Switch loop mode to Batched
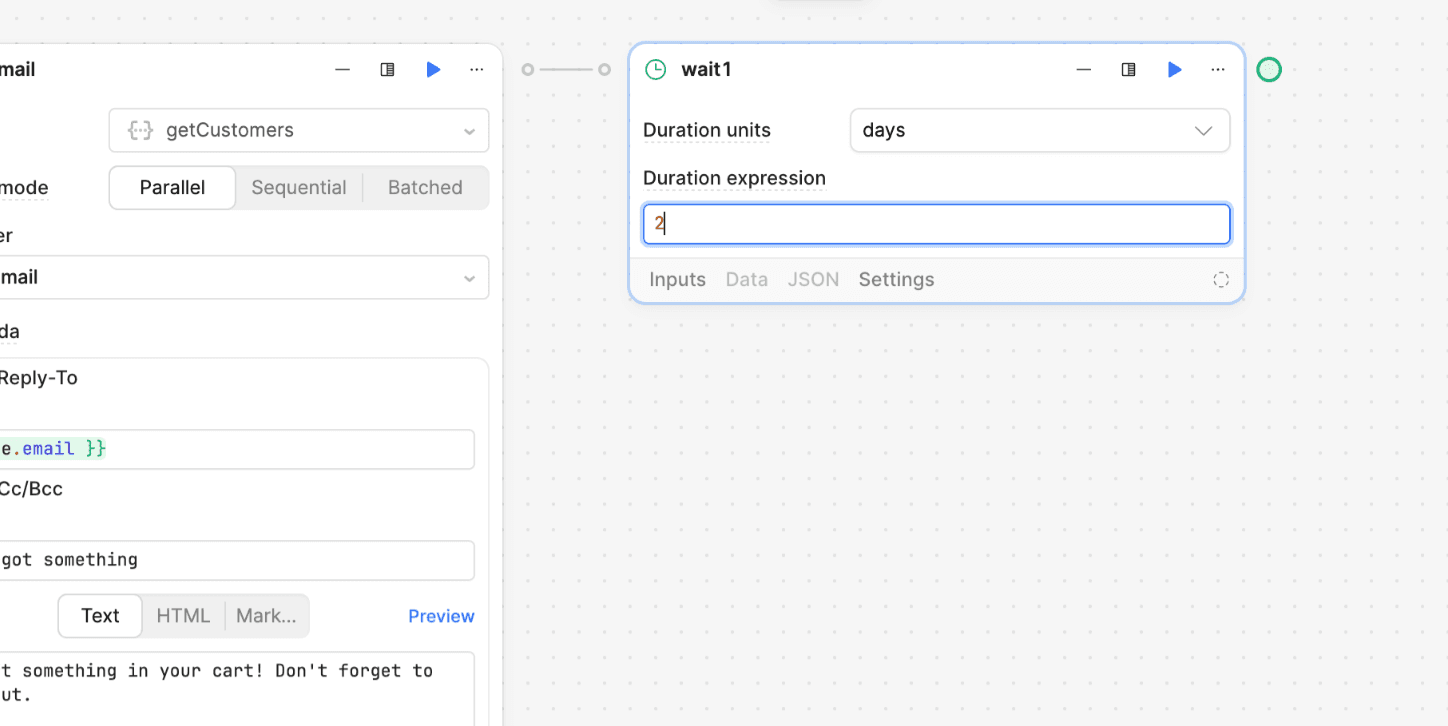 click(x=425, y=187)
